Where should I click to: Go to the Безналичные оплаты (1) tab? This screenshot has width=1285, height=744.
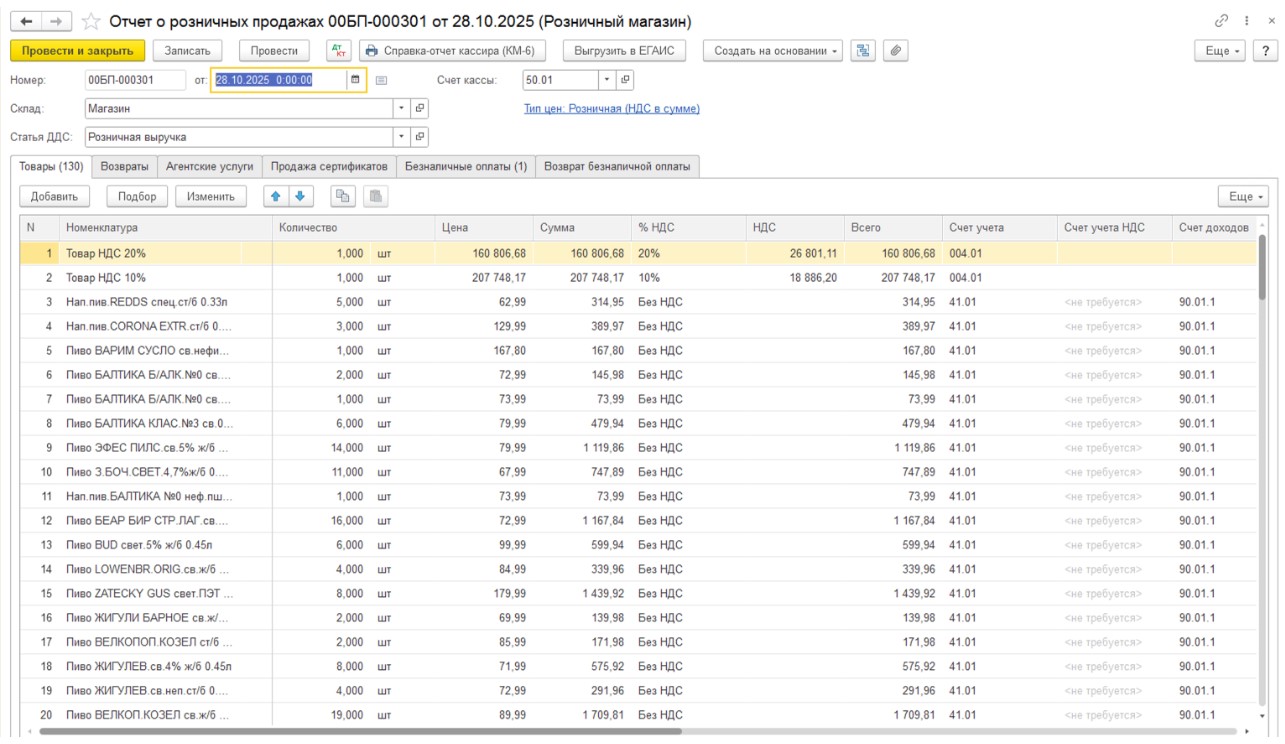466,167
